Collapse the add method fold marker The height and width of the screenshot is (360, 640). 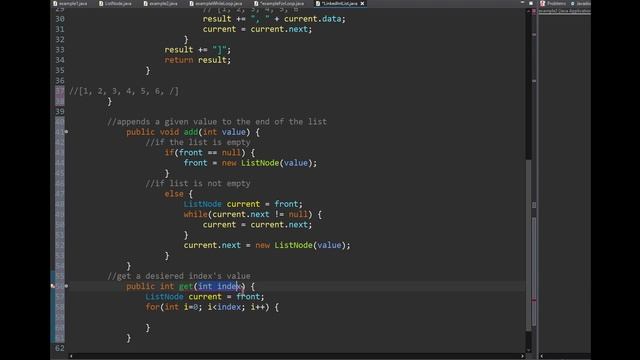pyautogui.click(x=66, y=132)
